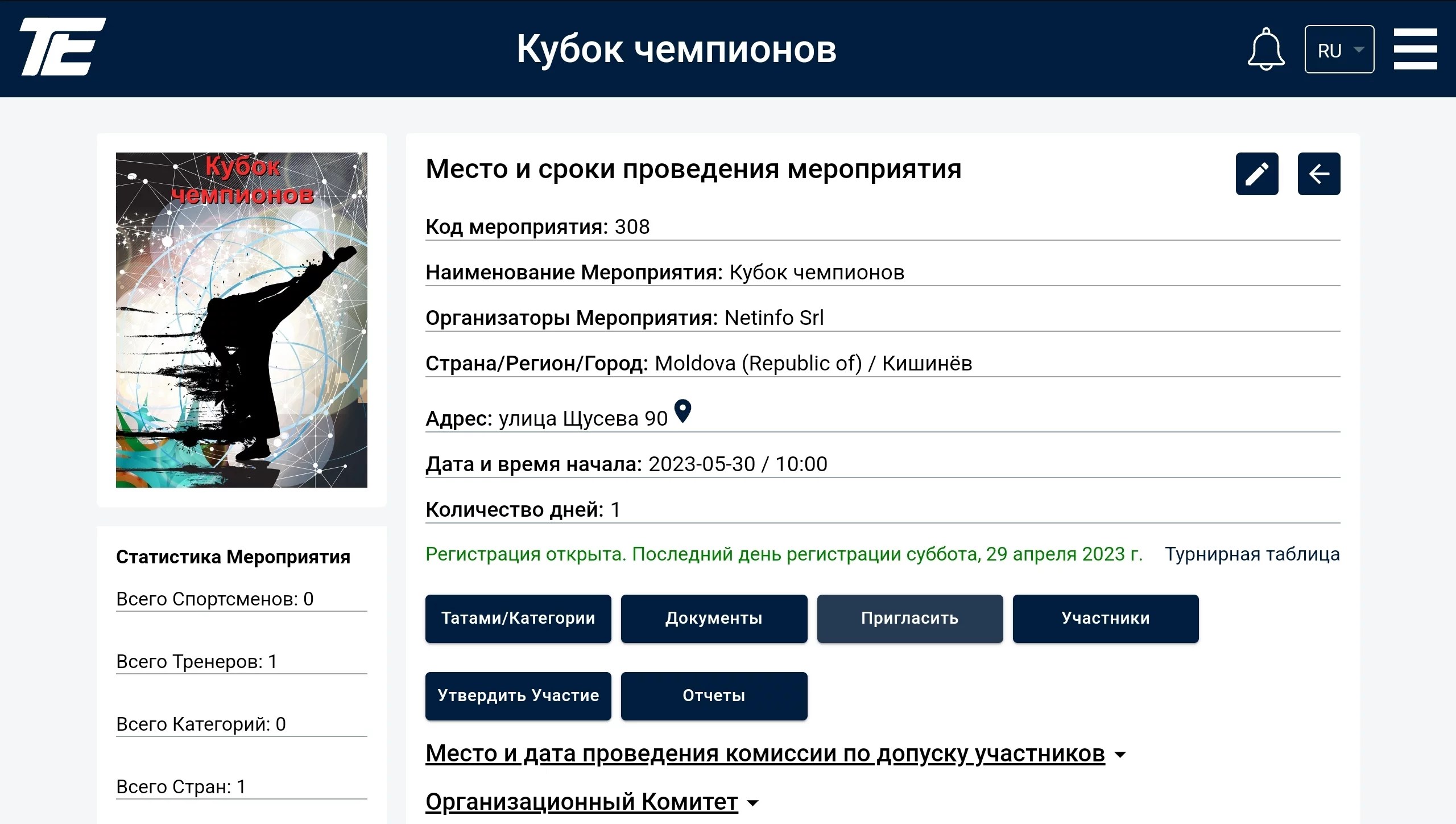
Task: Click address text улица Щусева 90
Action: [583, 419]
